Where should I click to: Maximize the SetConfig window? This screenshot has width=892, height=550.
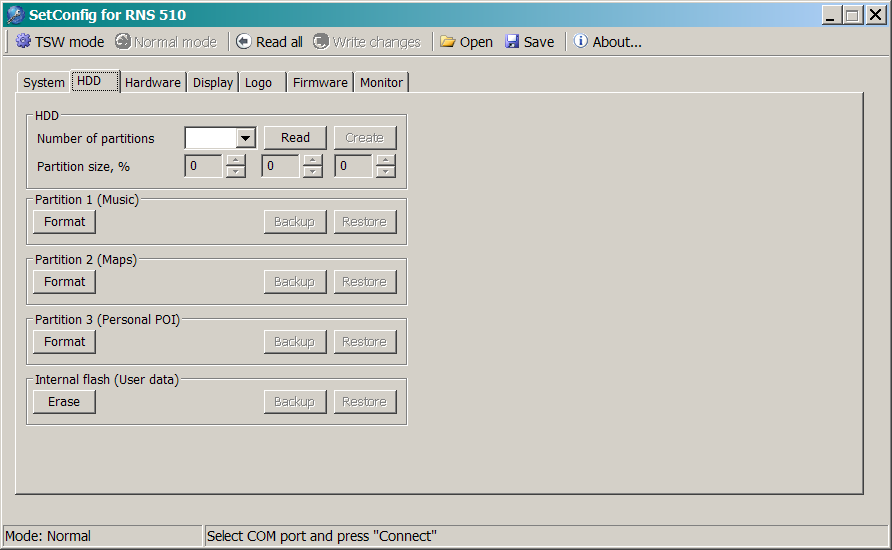(x=853, y=15)
